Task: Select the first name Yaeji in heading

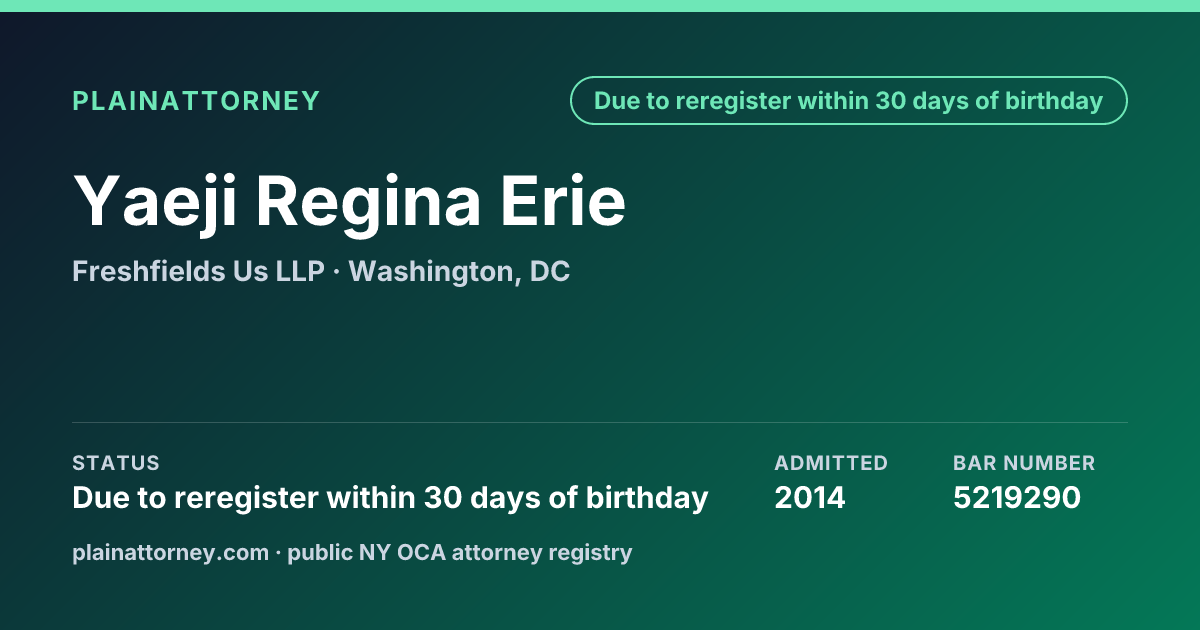Action: (156, 203)
